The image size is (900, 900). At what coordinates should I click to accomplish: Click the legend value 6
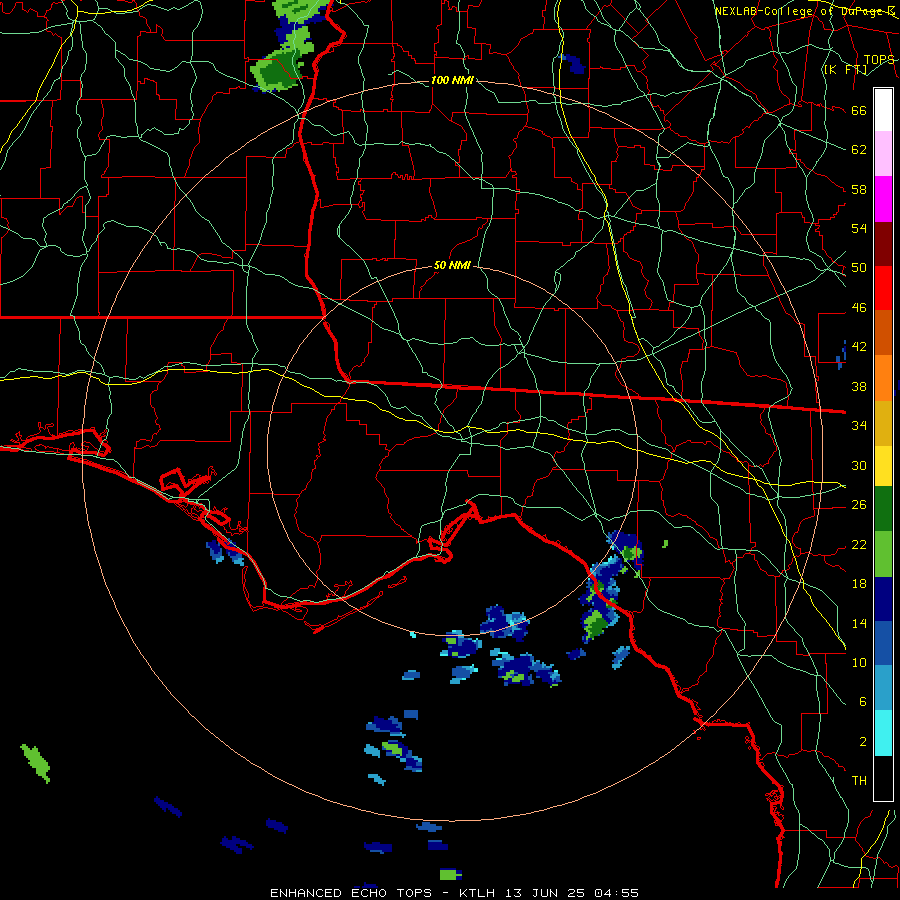[x=862, y=701]
